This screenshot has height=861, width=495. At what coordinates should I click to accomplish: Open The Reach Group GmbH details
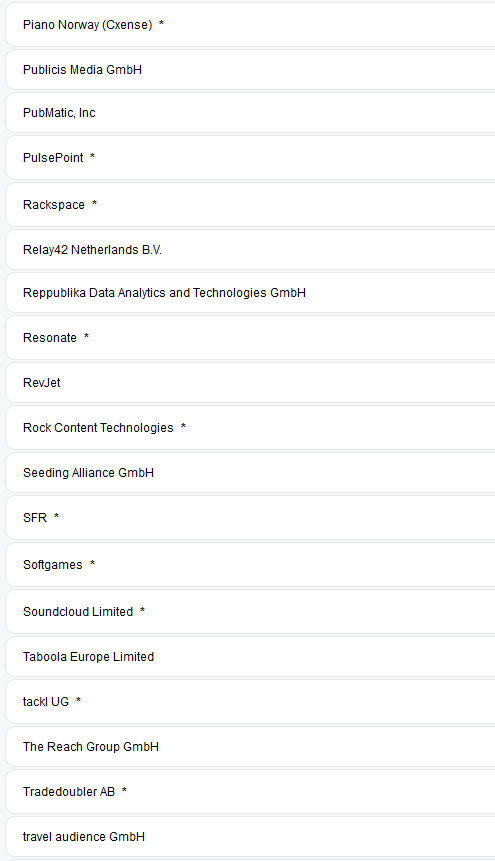[251, 747]
